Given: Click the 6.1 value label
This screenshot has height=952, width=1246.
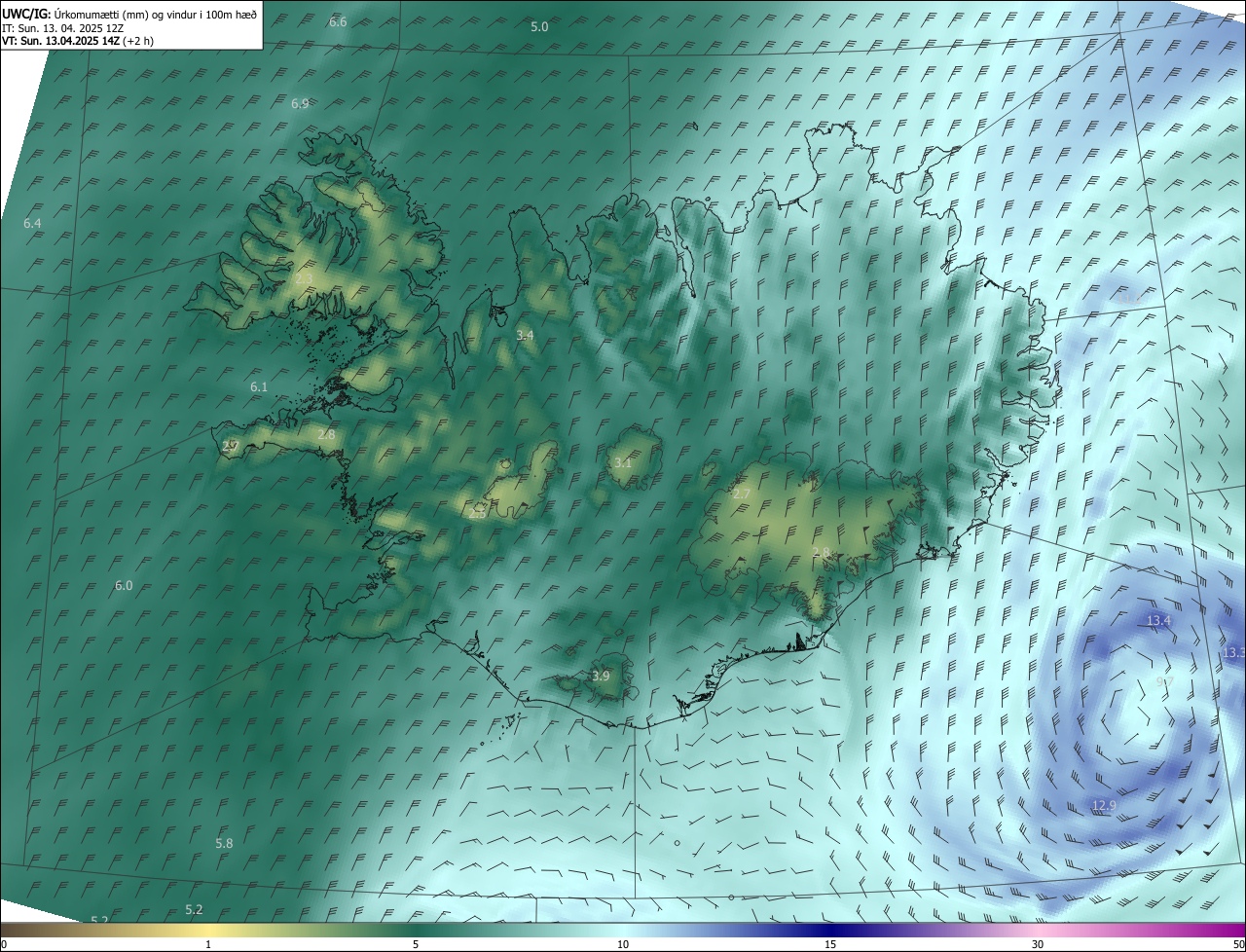Looking at the screenshot, I should (x=259, y=386).
